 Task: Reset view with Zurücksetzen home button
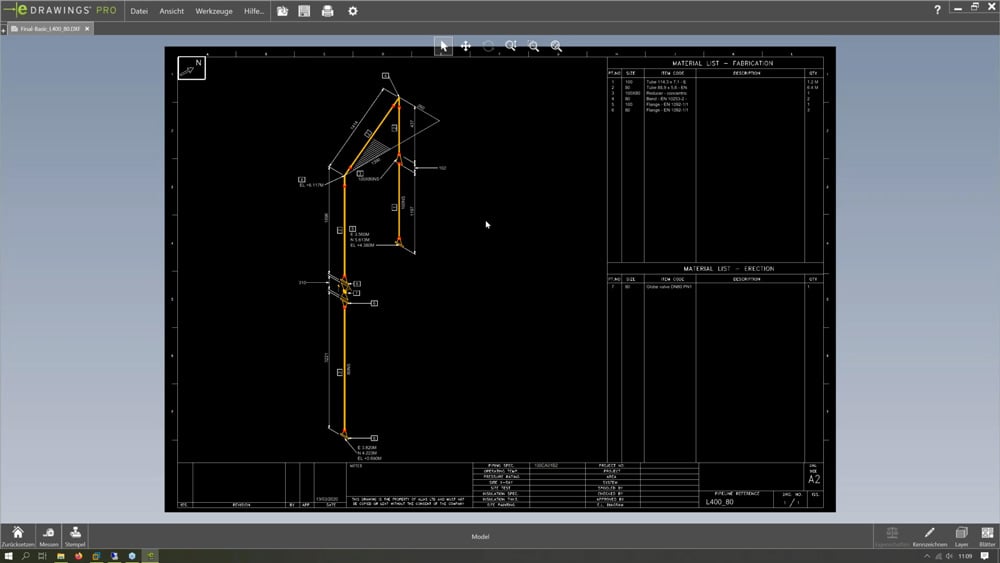click(x=17, y=536)
